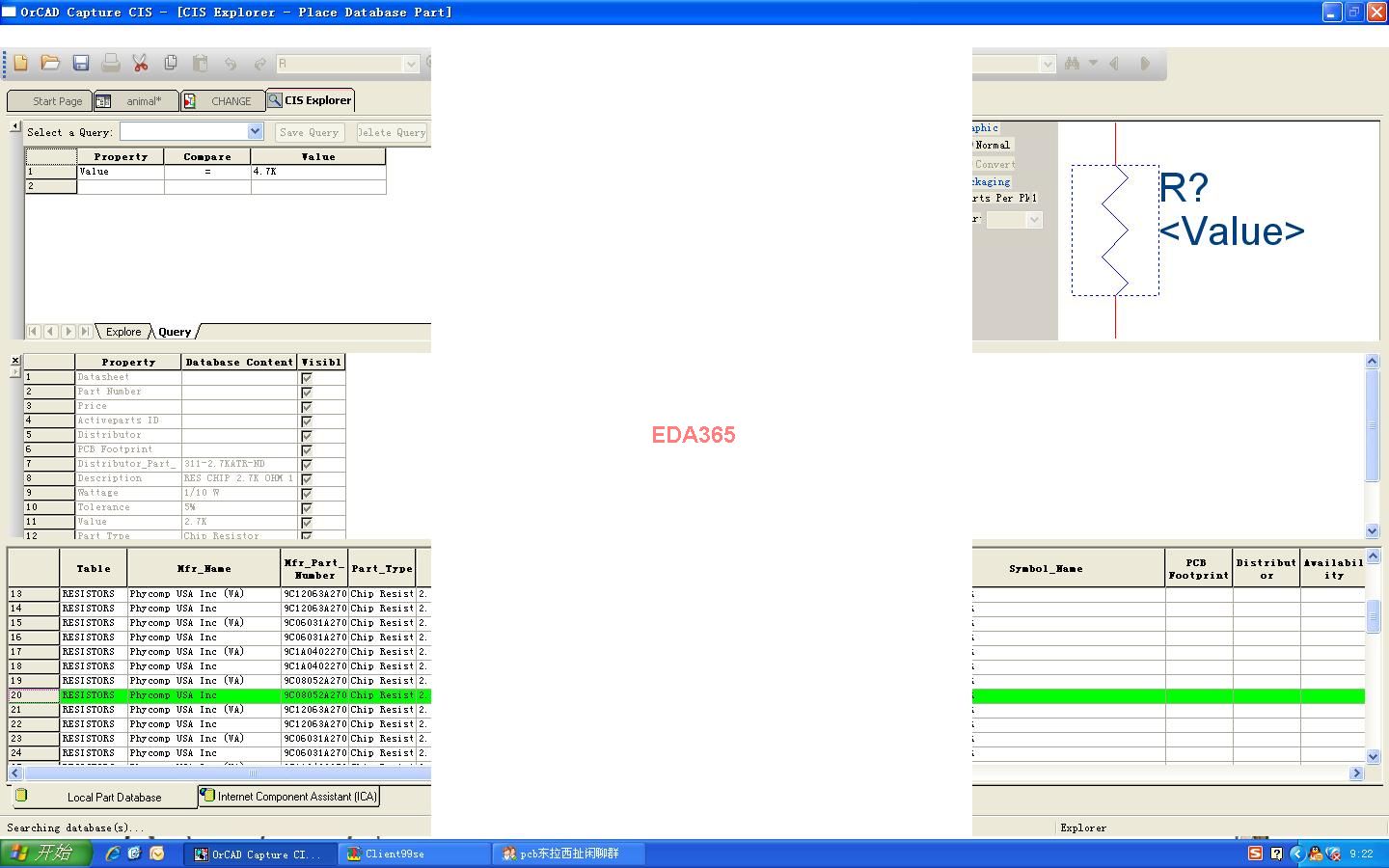Select the Query tab

(175, 332)
